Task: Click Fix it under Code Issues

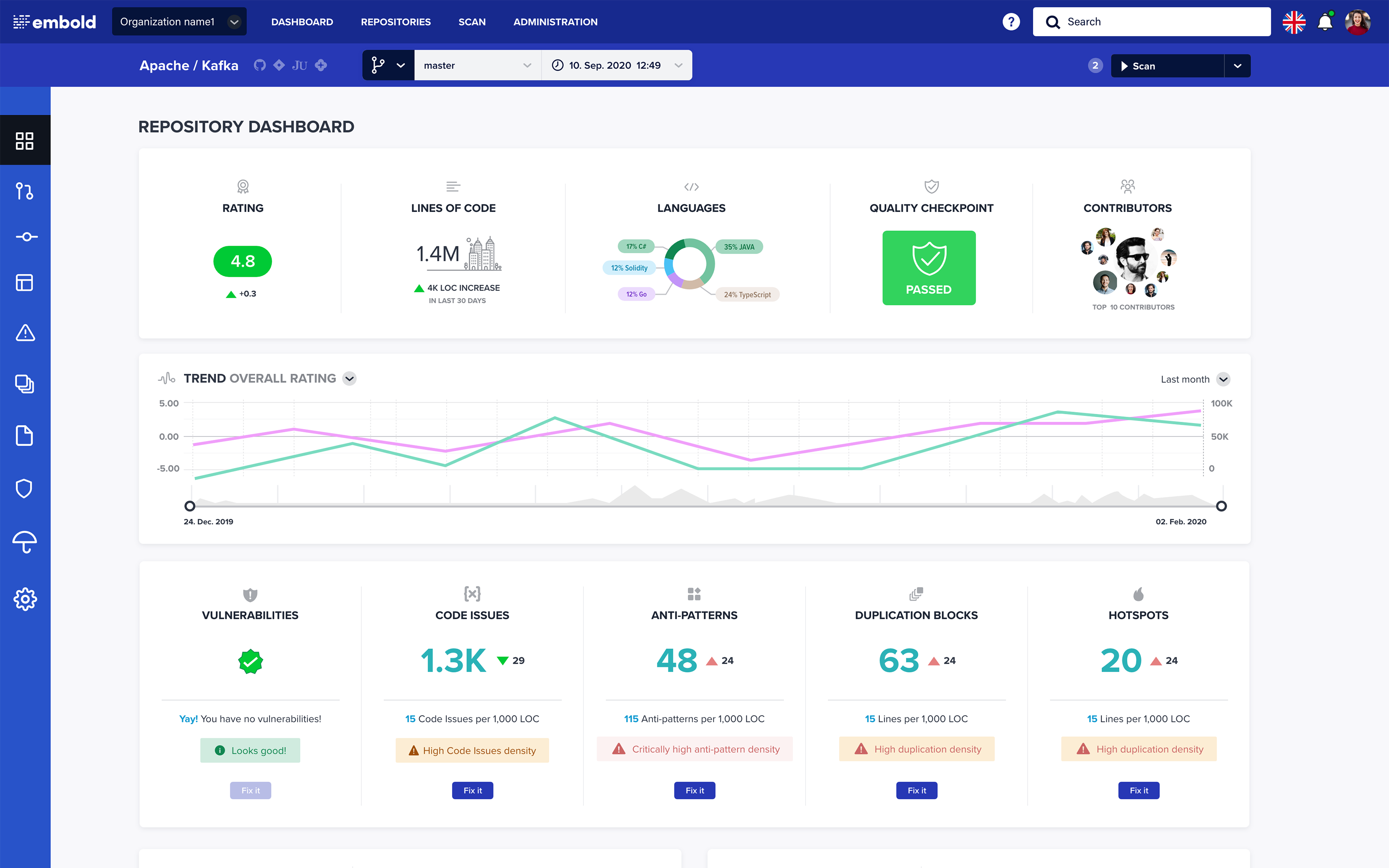Action: (472, 791)
